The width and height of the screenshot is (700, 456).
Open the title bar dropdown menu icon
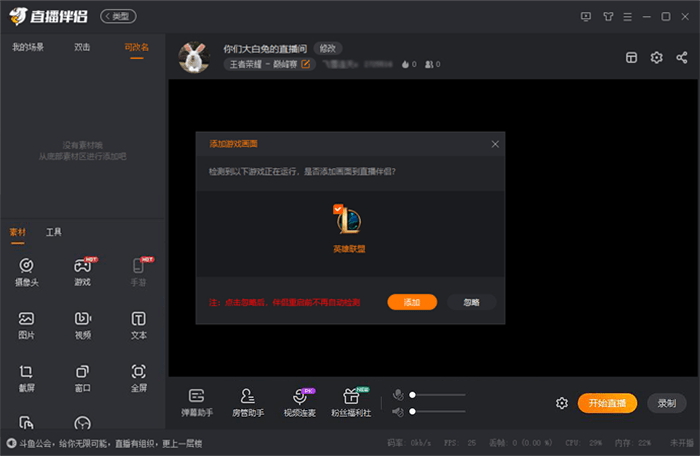(x=625, y=17)
